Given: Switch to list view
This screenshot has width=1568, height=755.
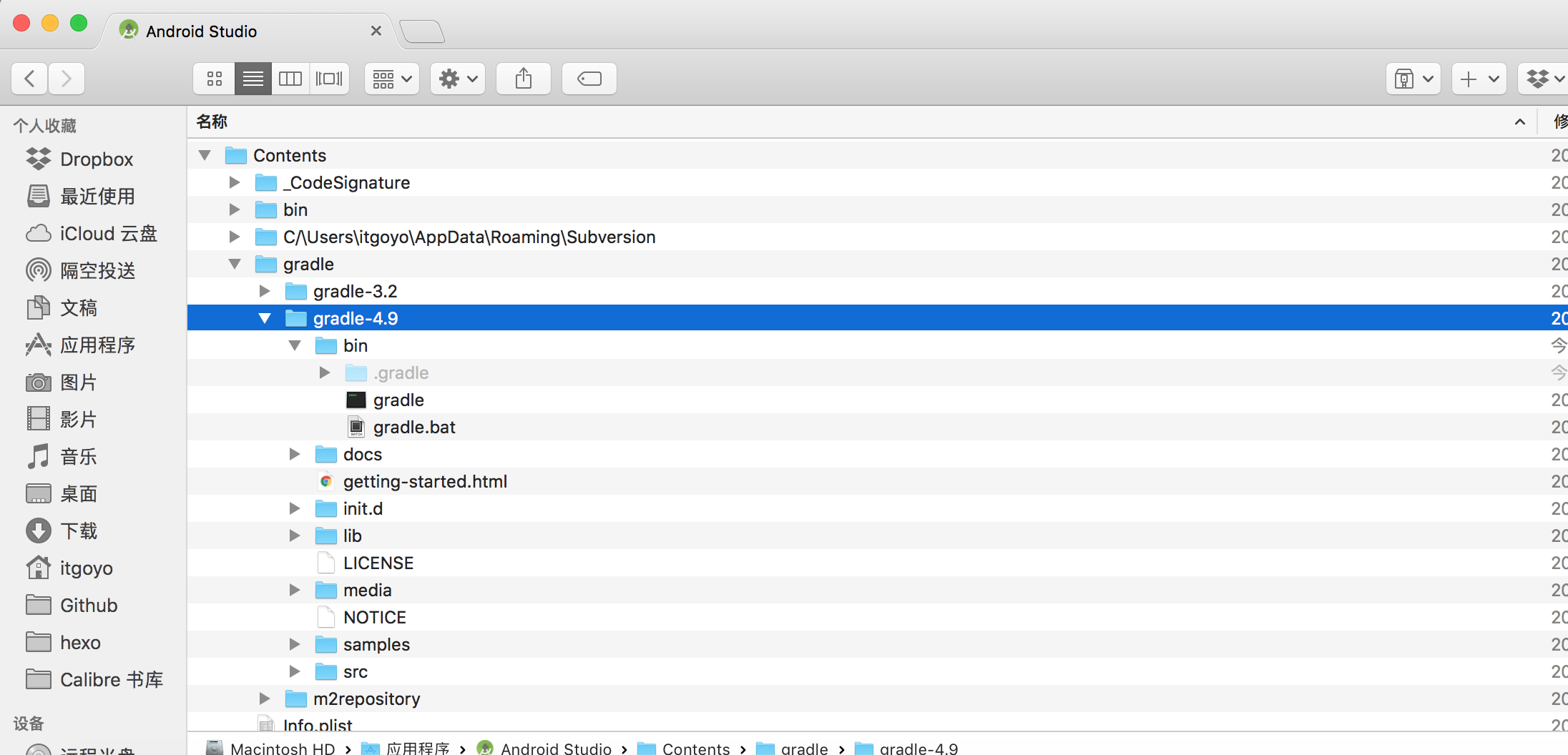Looking at the screenshot, I should click(x=253, y=79).
